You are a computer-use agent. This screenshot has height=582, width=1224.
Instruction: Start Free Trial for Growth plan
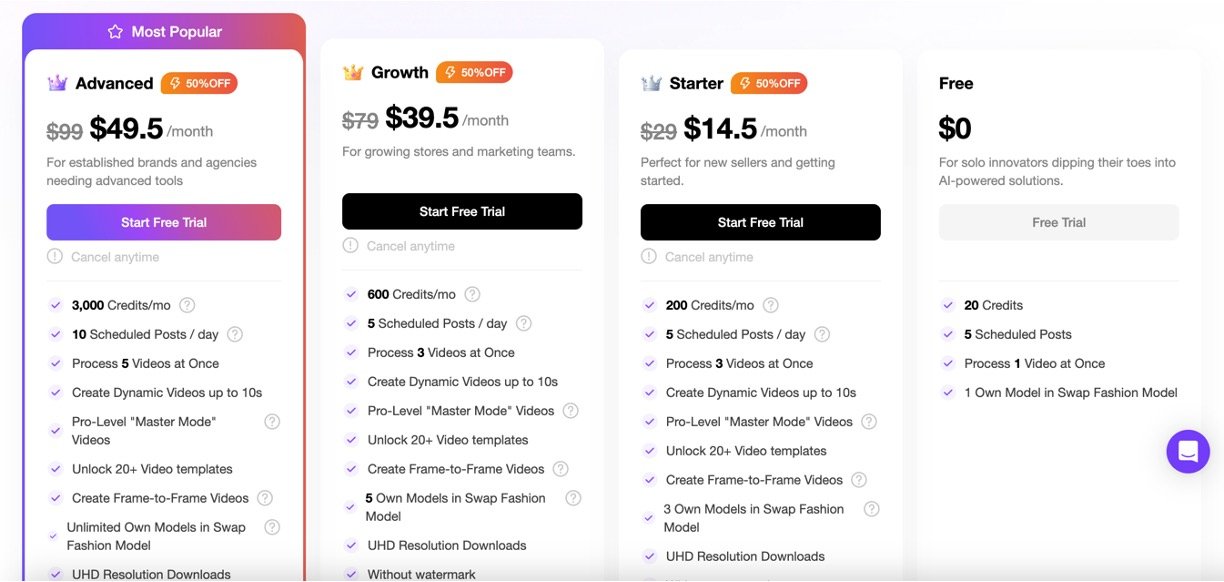[x=462, y=211]
